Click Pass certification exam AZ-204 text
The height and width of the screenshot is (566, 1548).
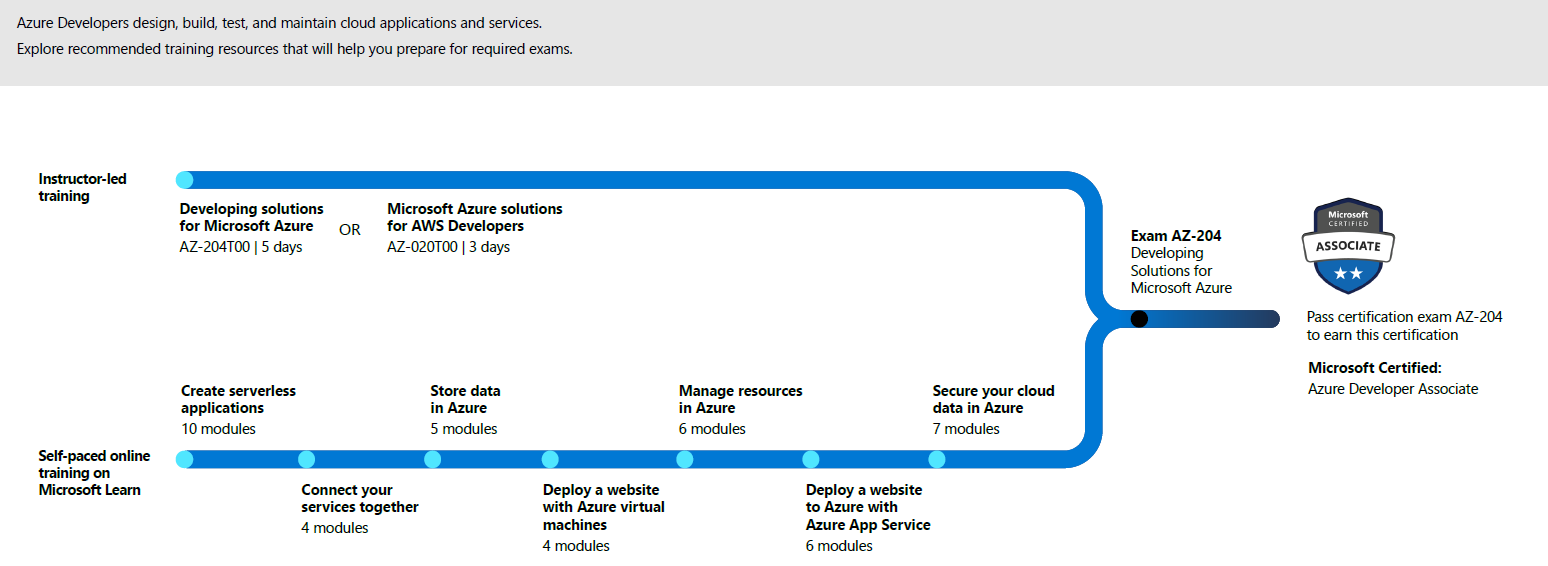point(1405,326)
